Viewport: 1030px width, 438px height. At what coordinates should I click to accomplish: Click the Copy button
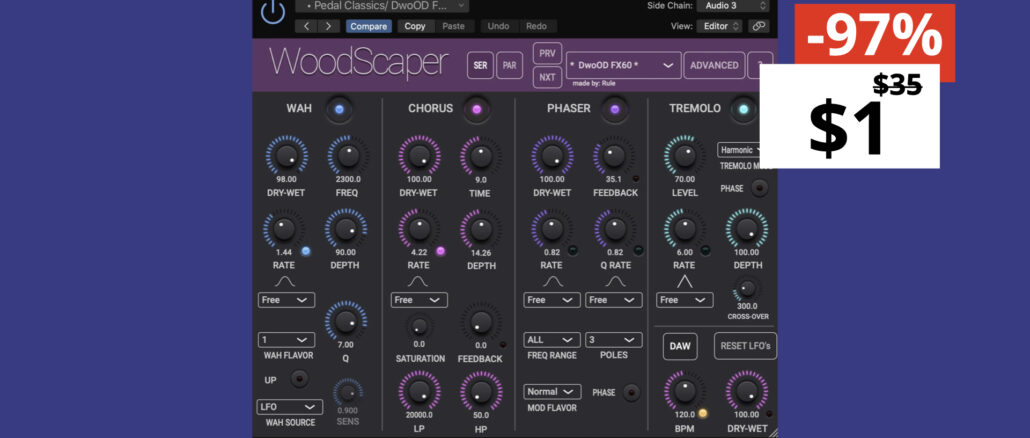(414, 26)
